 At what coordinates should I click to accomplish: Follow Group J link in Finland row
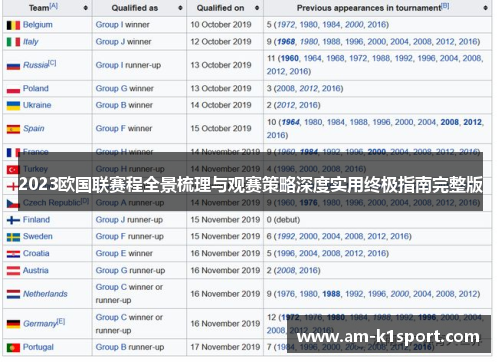point(110,220)
